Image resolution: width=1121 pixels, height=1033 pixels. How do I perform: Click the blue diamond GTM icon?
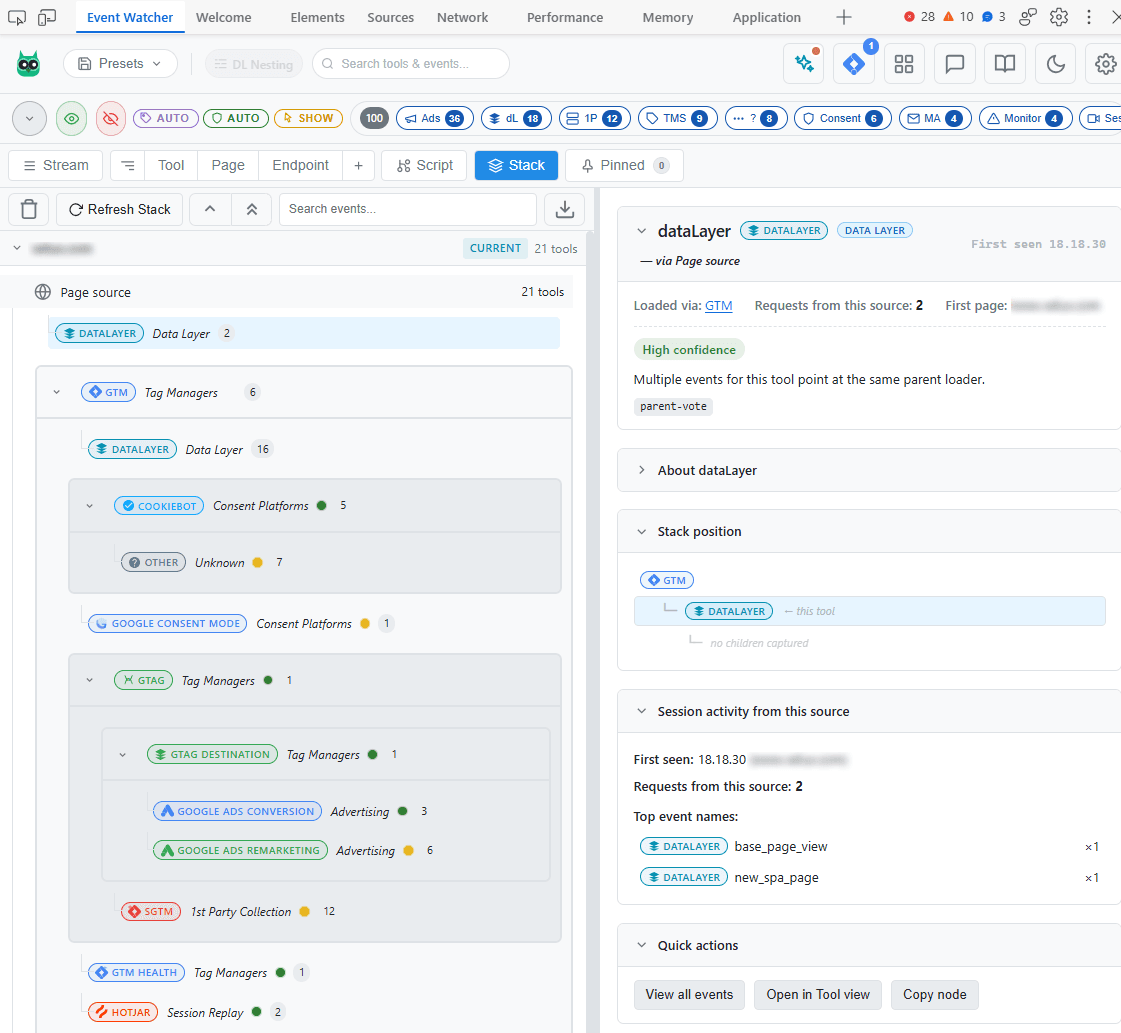pos(854,64)
